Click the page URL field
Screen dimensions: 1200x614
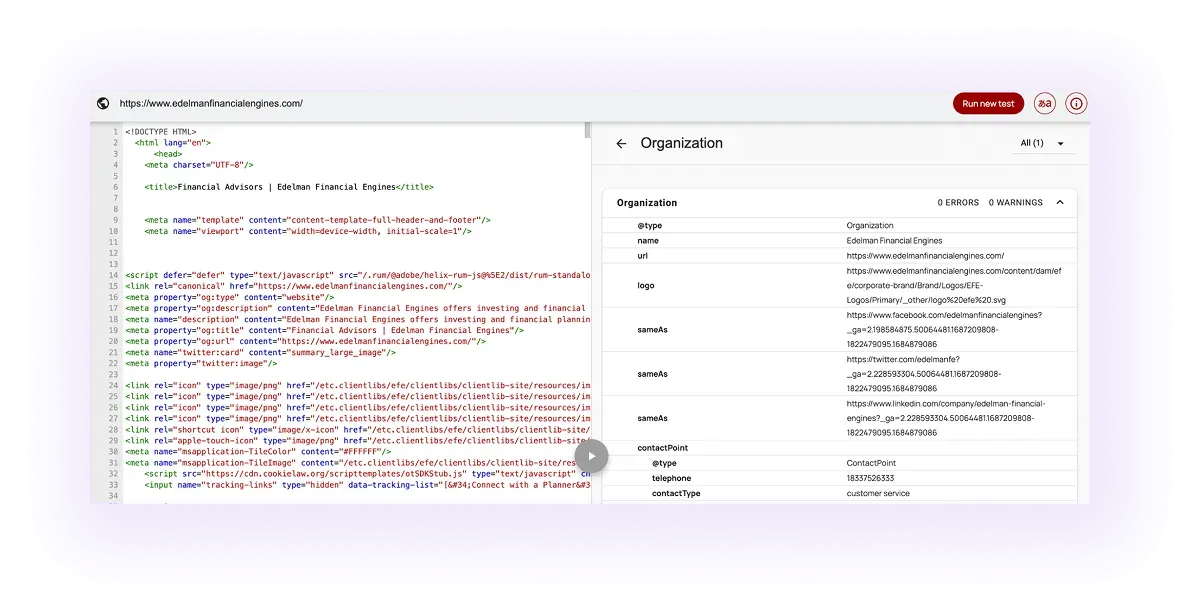530,103
